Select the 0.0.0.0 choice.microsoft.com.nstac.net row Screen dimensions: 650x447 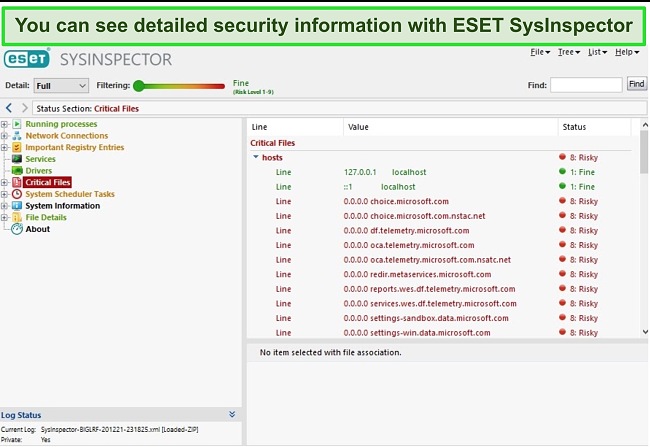click(439, 216)
